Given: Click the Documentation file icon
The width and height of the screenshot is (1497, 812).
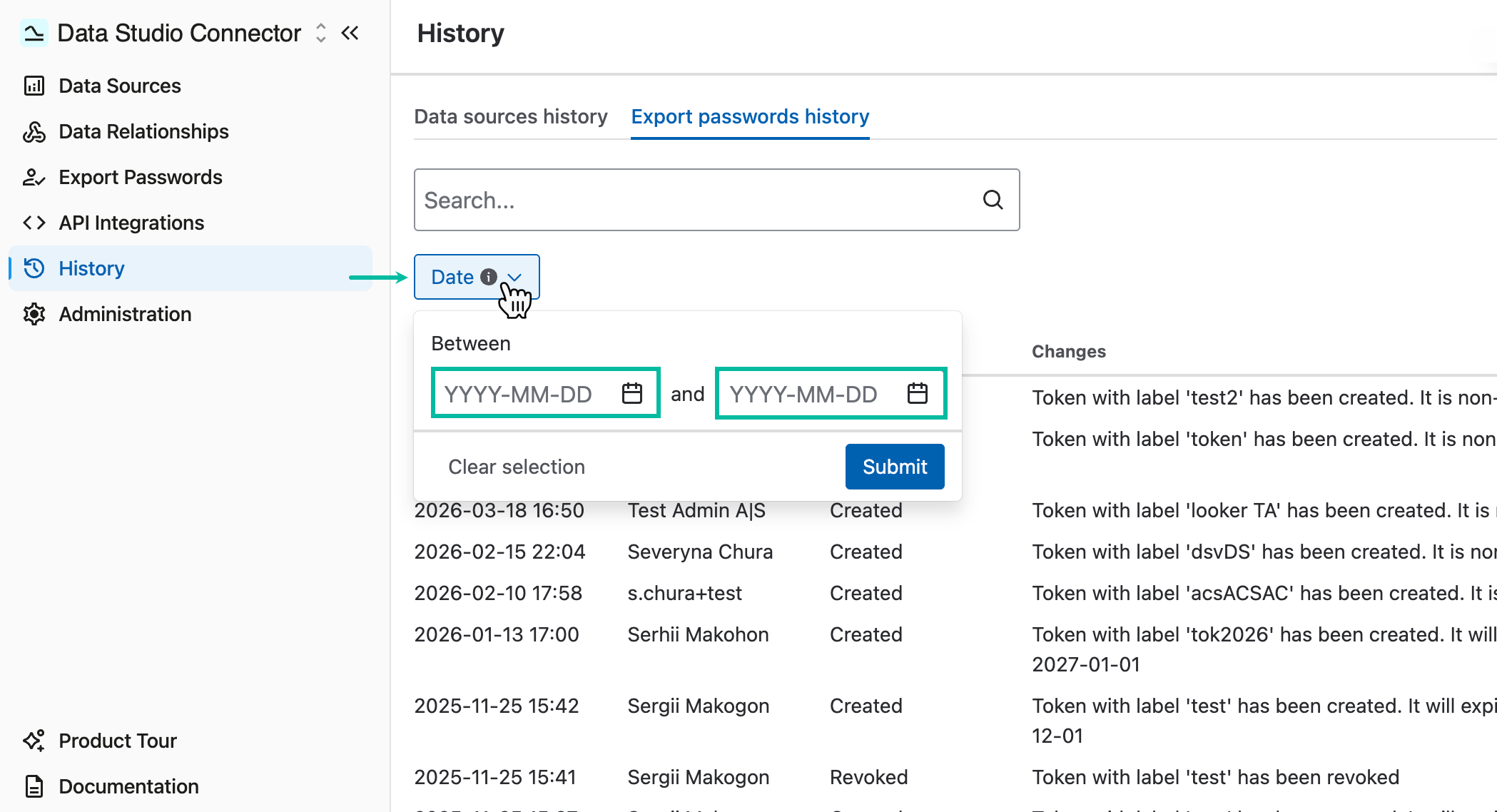Looking at the screenshot, I should 34,786.
